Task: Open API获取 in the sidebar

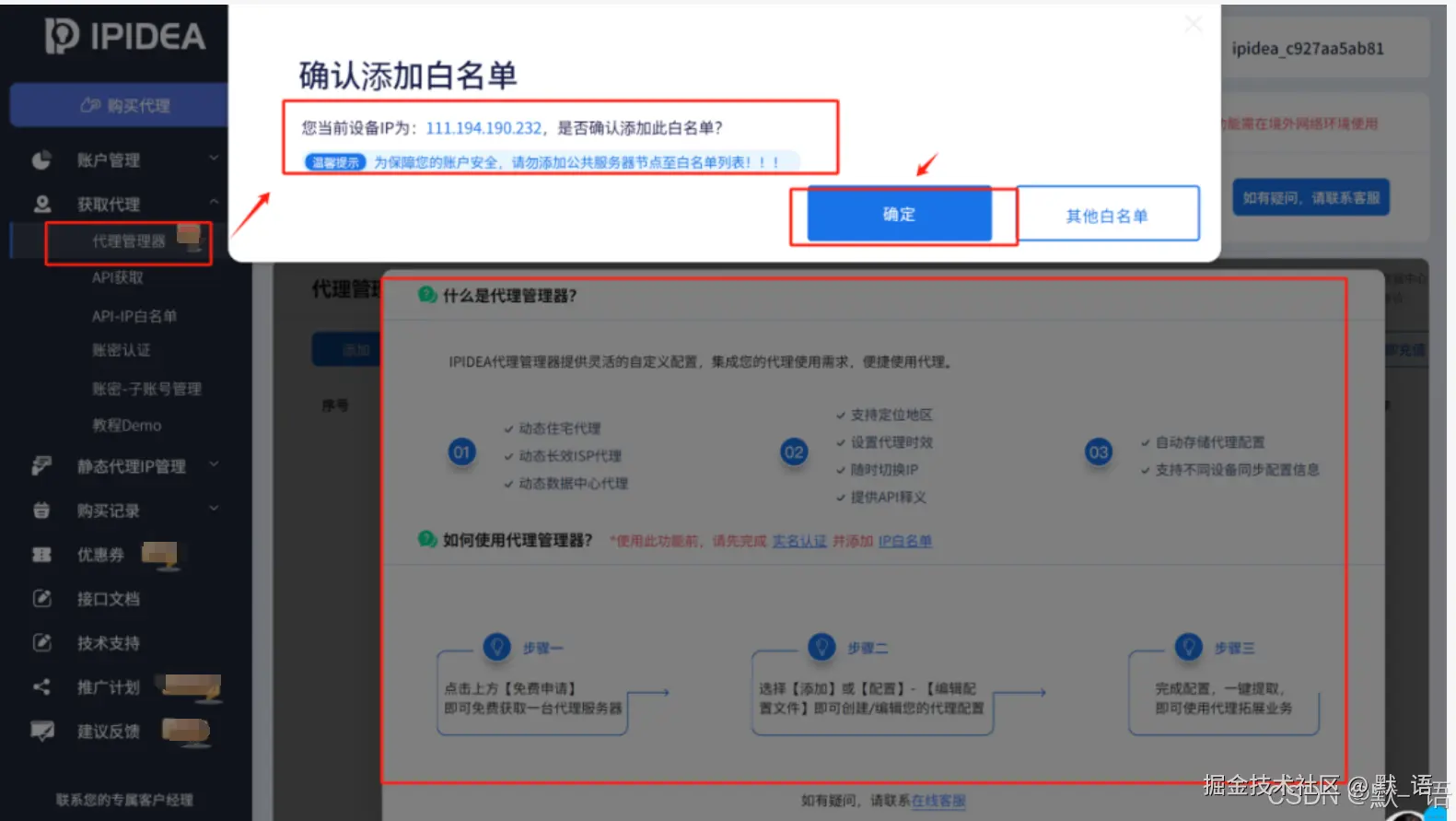Action: coord(117,277)
